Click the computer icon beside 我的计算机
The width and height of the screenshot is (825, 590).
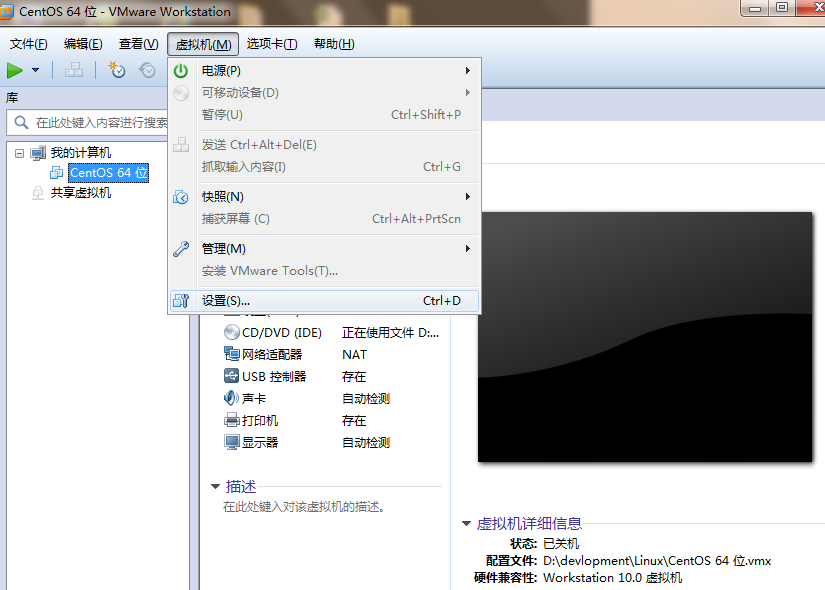[x=38, y=153]
